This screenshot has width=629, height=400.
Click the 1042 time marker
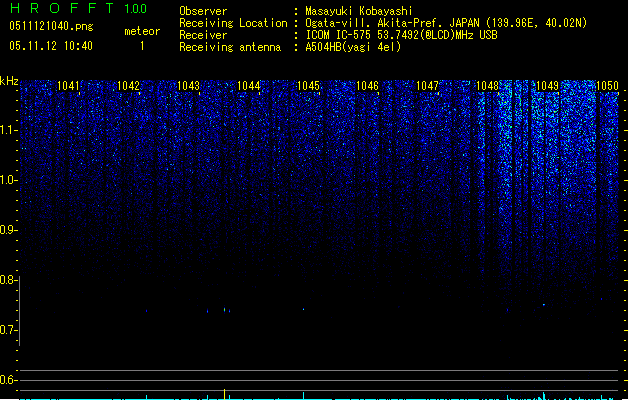click(x=128, y=86)
